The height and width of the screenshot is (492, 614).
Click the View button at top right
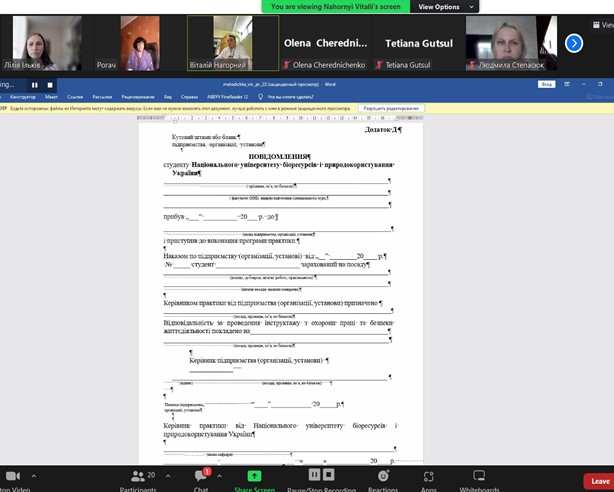coord(603,25)
